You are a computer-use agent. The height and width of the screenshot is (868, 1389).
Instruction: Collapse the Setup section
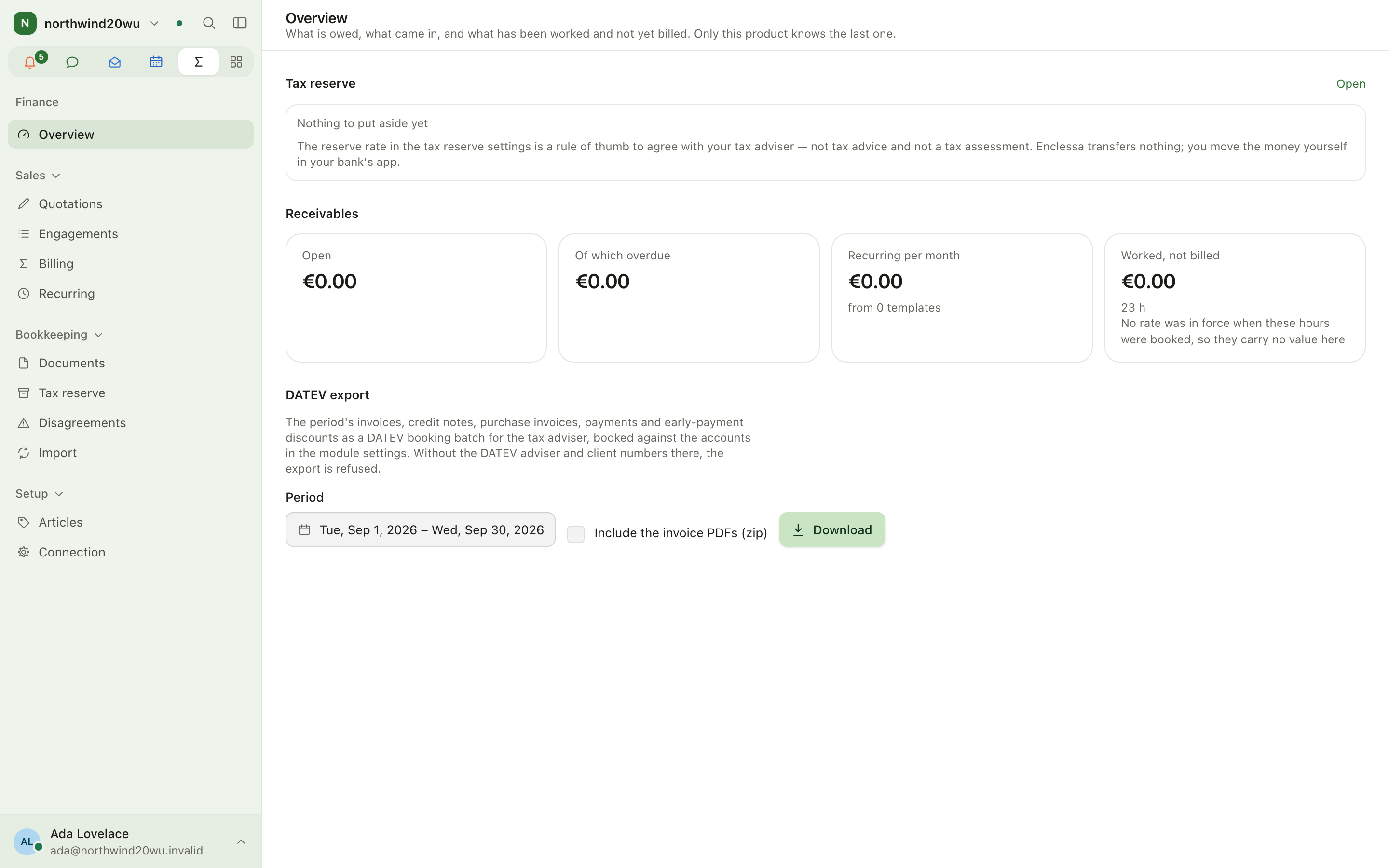tap(40, 494)
